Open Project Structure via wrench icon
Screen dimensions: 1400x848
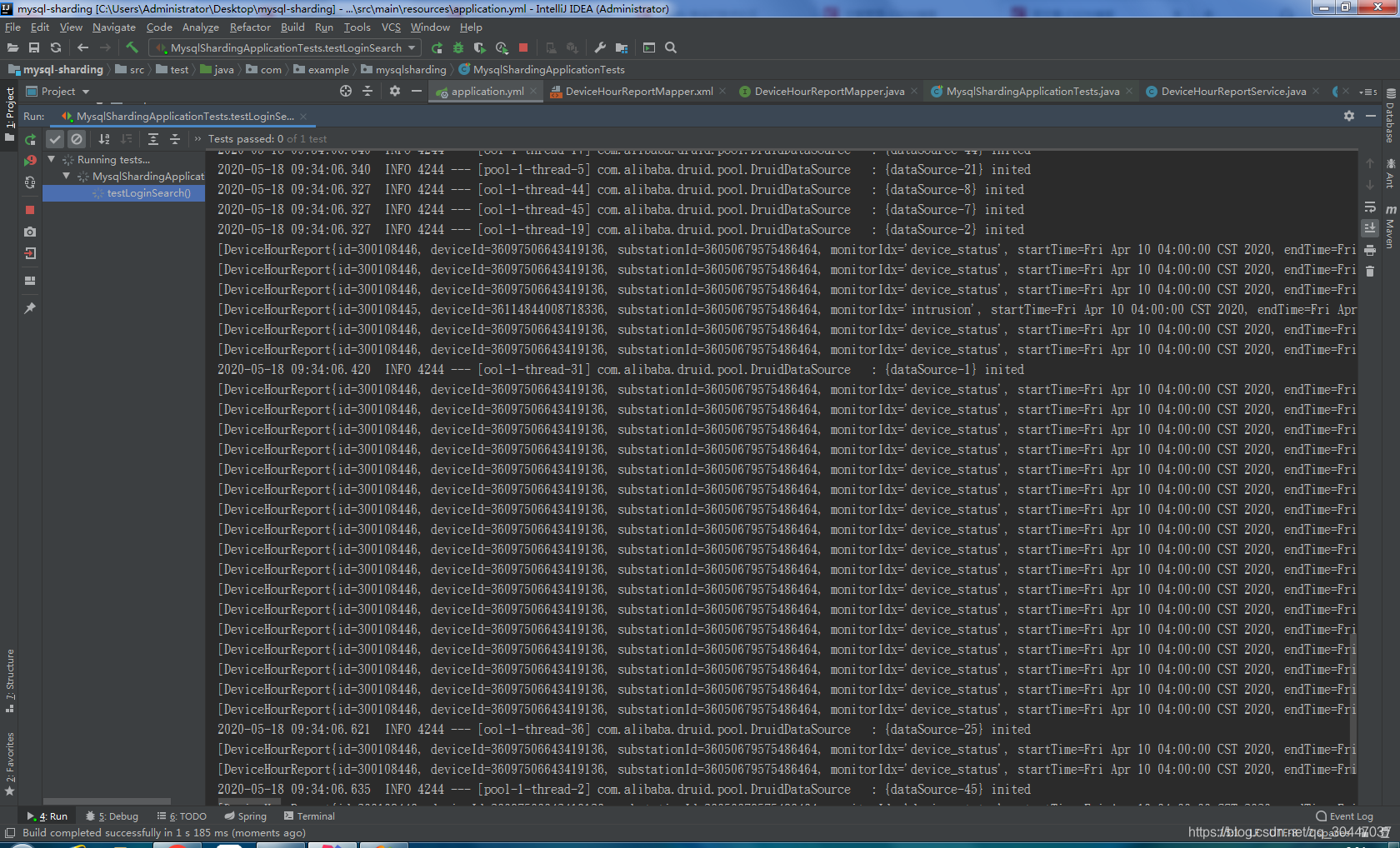point(600,48)
